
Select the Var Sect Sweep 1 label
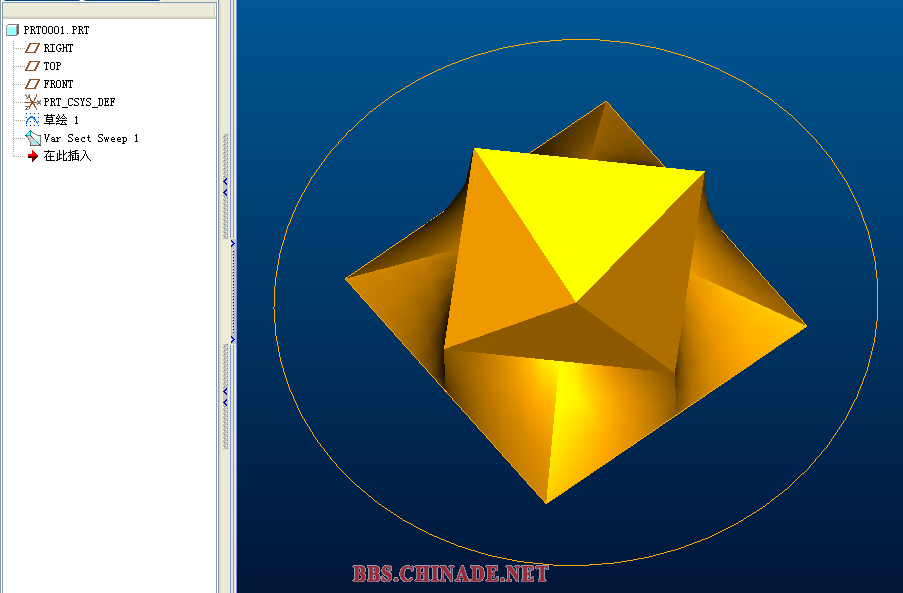click(x=91, y=138)
